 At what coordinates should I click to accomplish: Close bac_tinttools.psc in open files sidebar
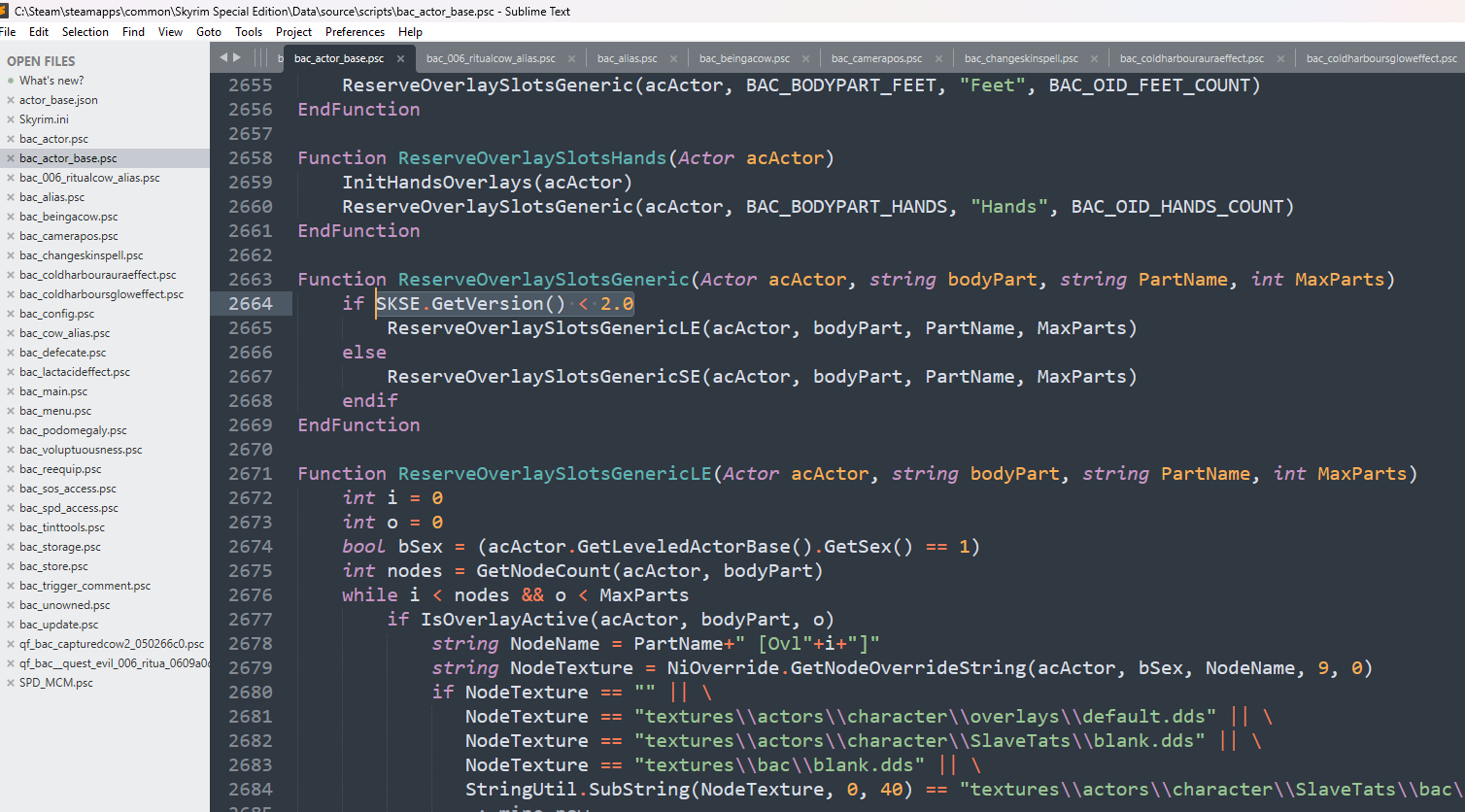tap(11, 527)
